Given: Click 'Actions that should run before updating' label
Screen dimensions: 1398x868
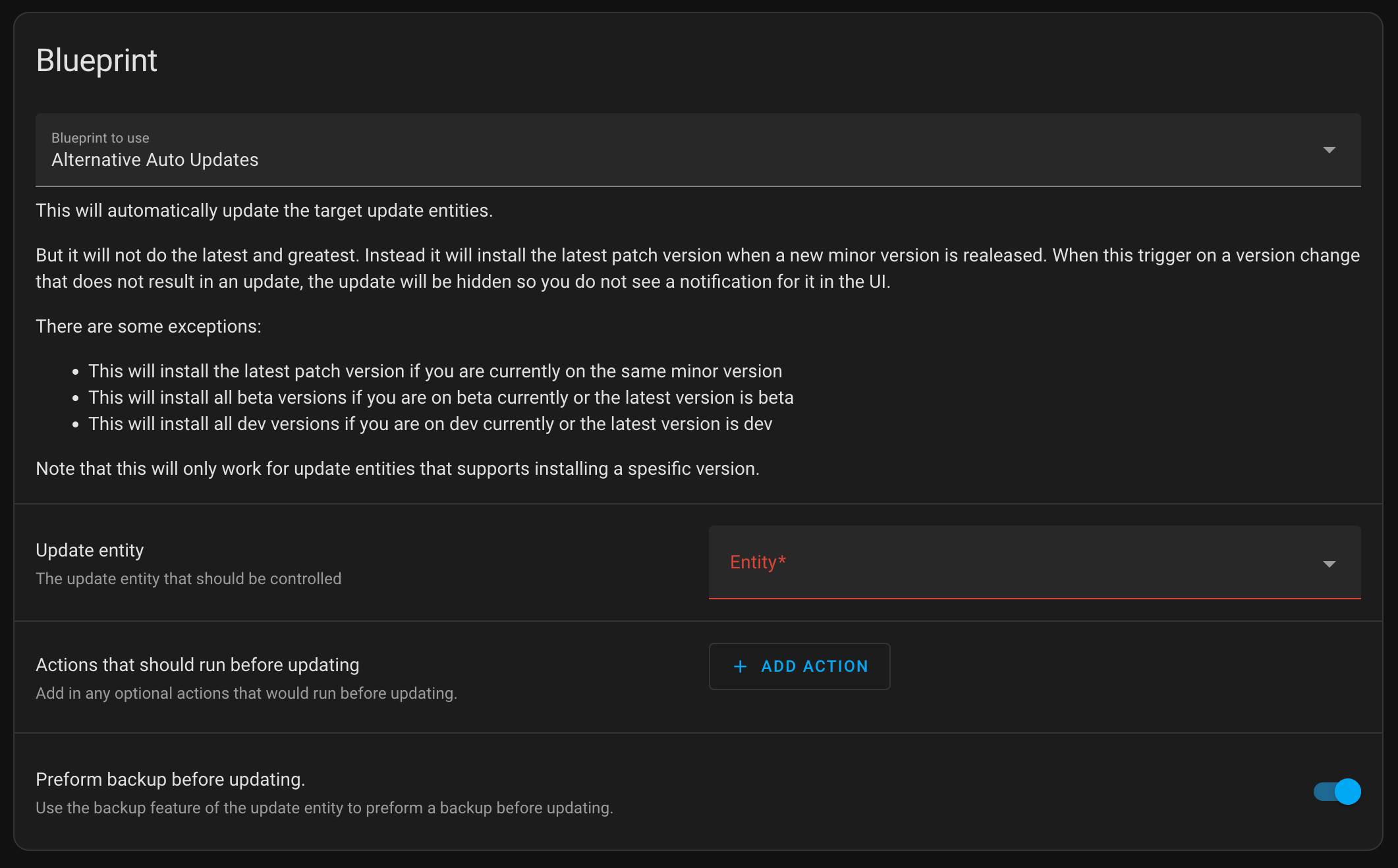Looking at the screenshot, I should [x=198, y=665].
